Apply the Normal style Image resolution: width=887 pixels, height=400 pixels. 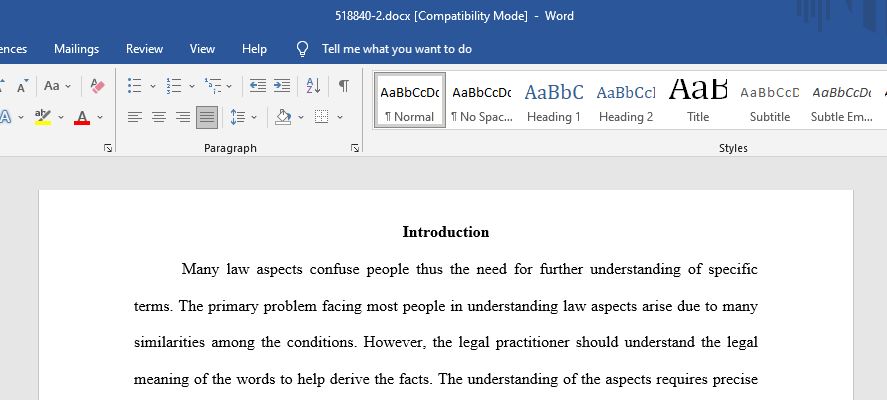coord(410,100)
